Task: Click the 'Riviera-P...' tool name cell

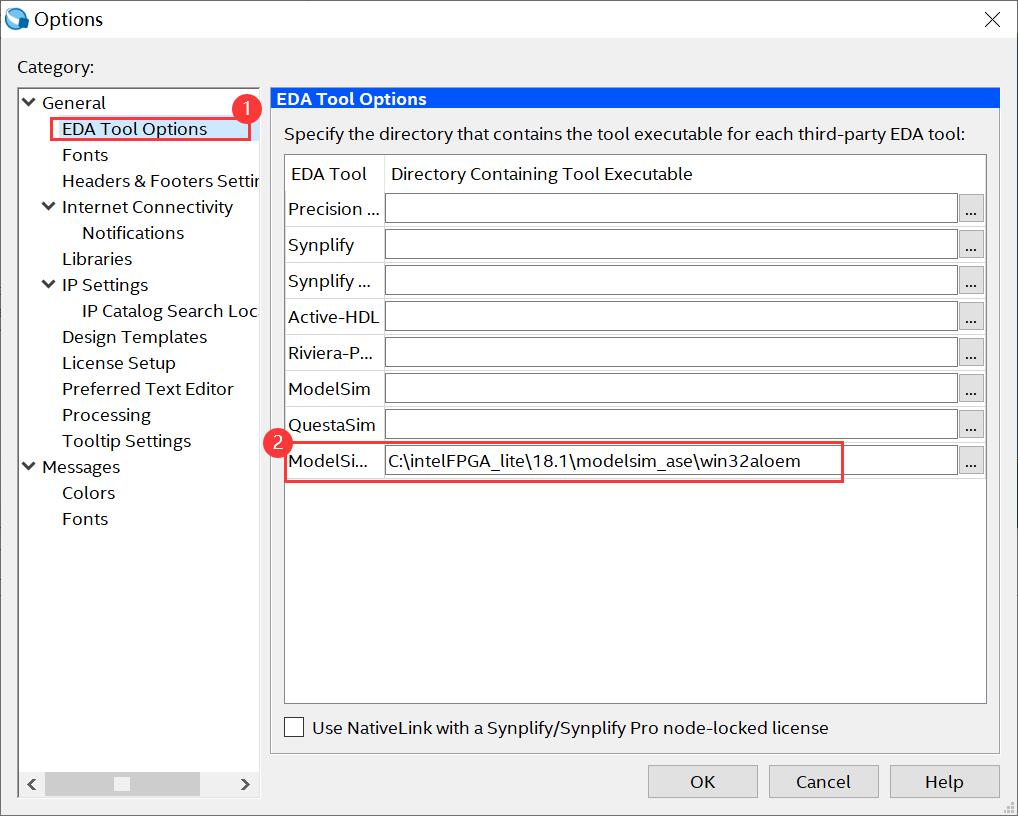Action: pos(334,352)
